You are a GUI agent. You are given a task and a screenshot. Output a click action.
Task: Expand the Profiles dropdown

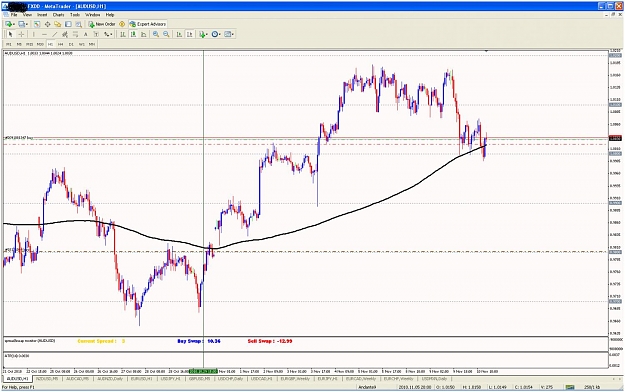tap(23, 24)
